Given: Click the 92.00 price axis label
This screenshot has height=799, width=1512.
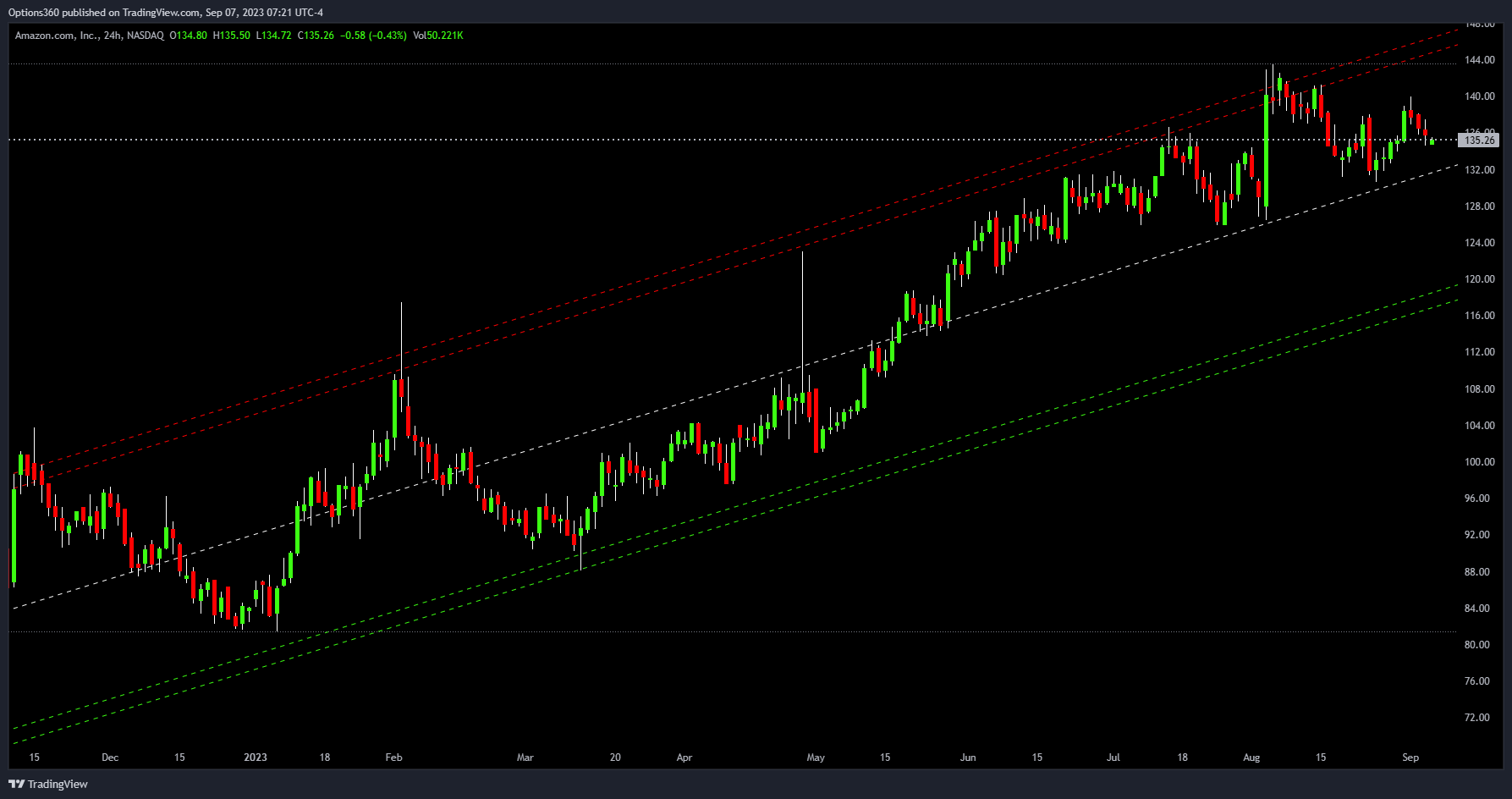Looking at the screenshot, I should 1476,535.
